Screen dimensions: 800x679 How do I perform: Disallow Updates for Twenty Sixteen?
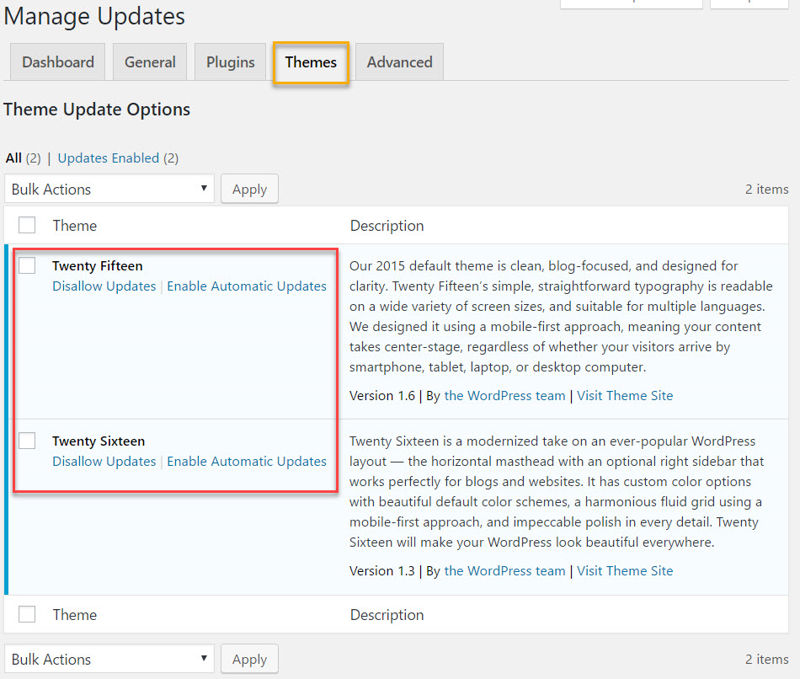(x=103, y=461)
